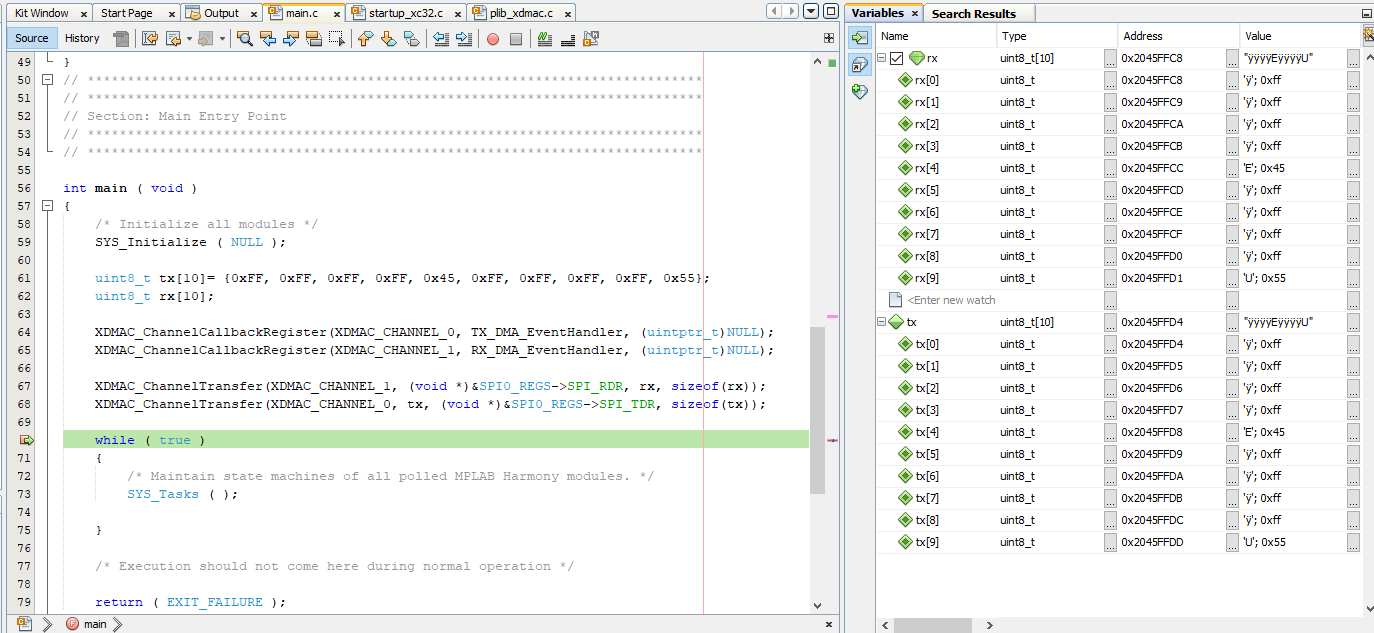This screenshot has width=1374, height=633.
Task: Open the Back button history dropdown
Action: 189,38
